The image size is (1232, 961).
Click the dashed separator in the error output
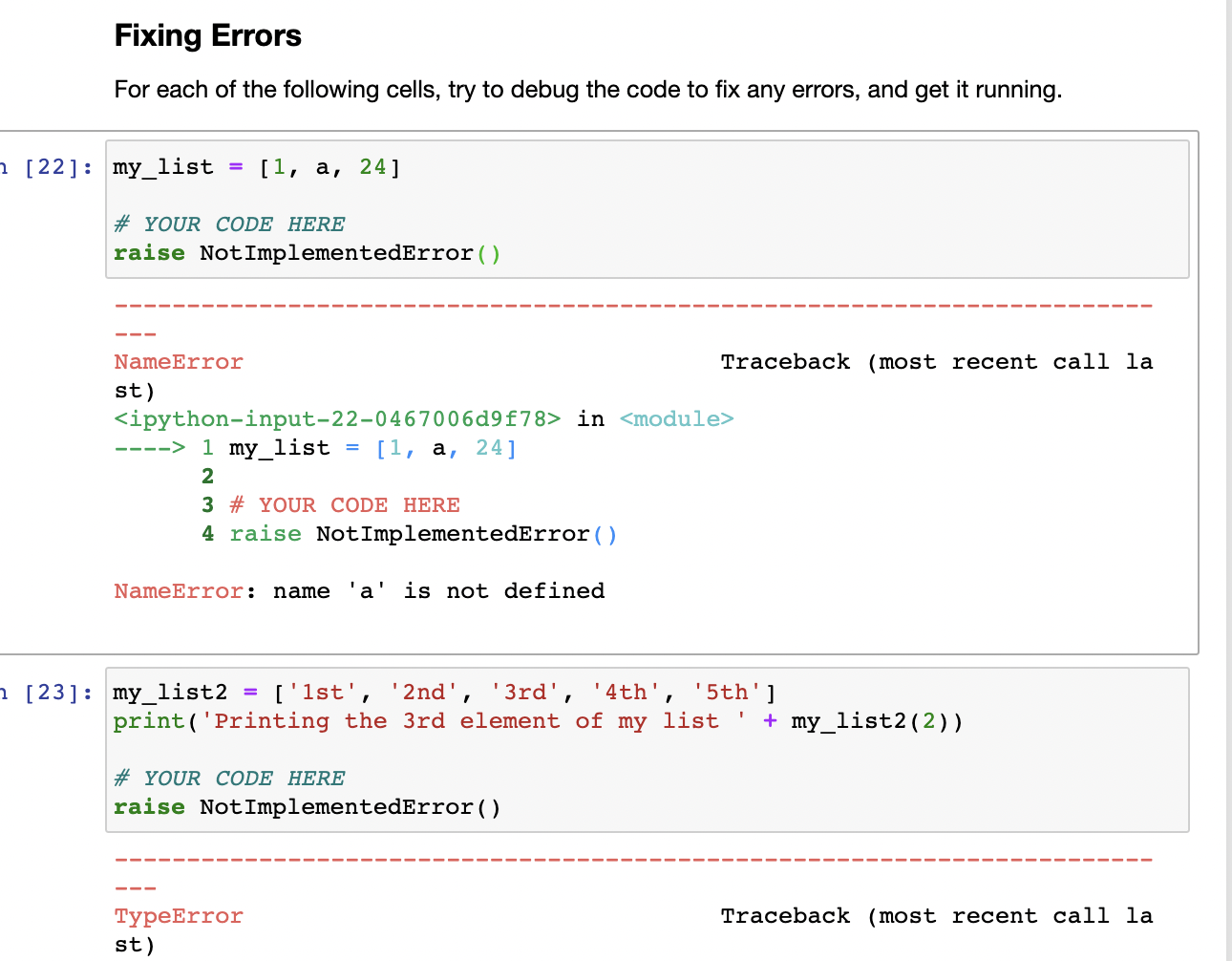point(630,304)
